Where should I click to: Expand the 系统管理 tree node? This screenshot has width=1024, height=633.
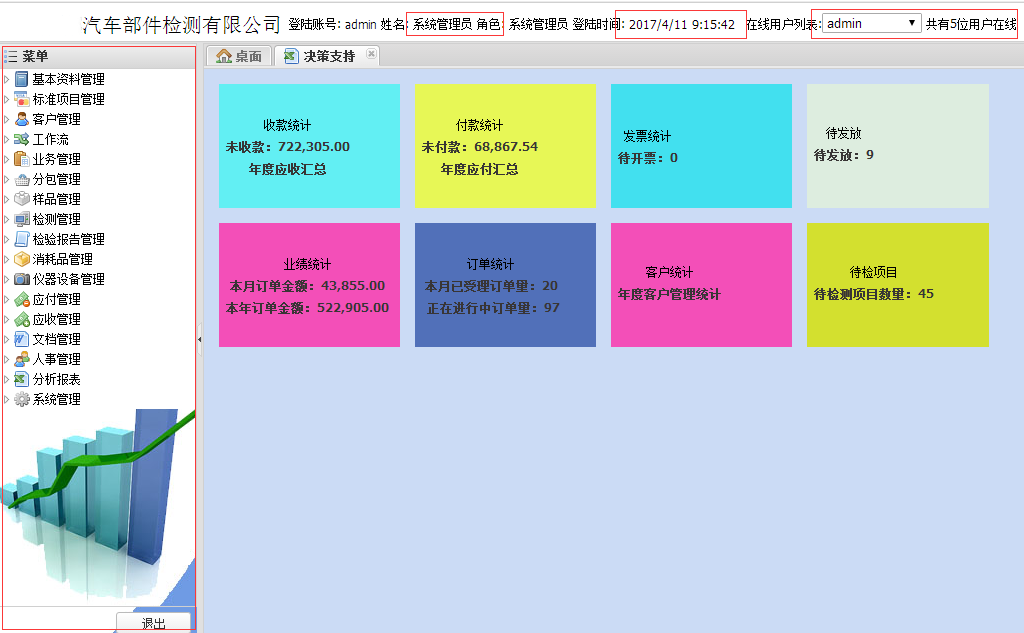[7, 399]
